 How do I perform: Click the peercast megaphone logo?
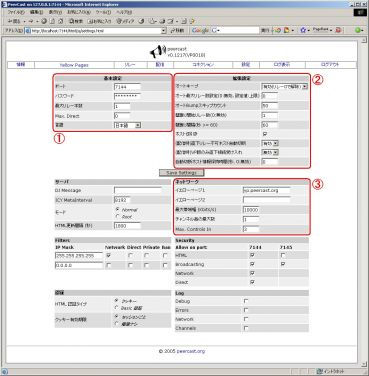point(157,52)
